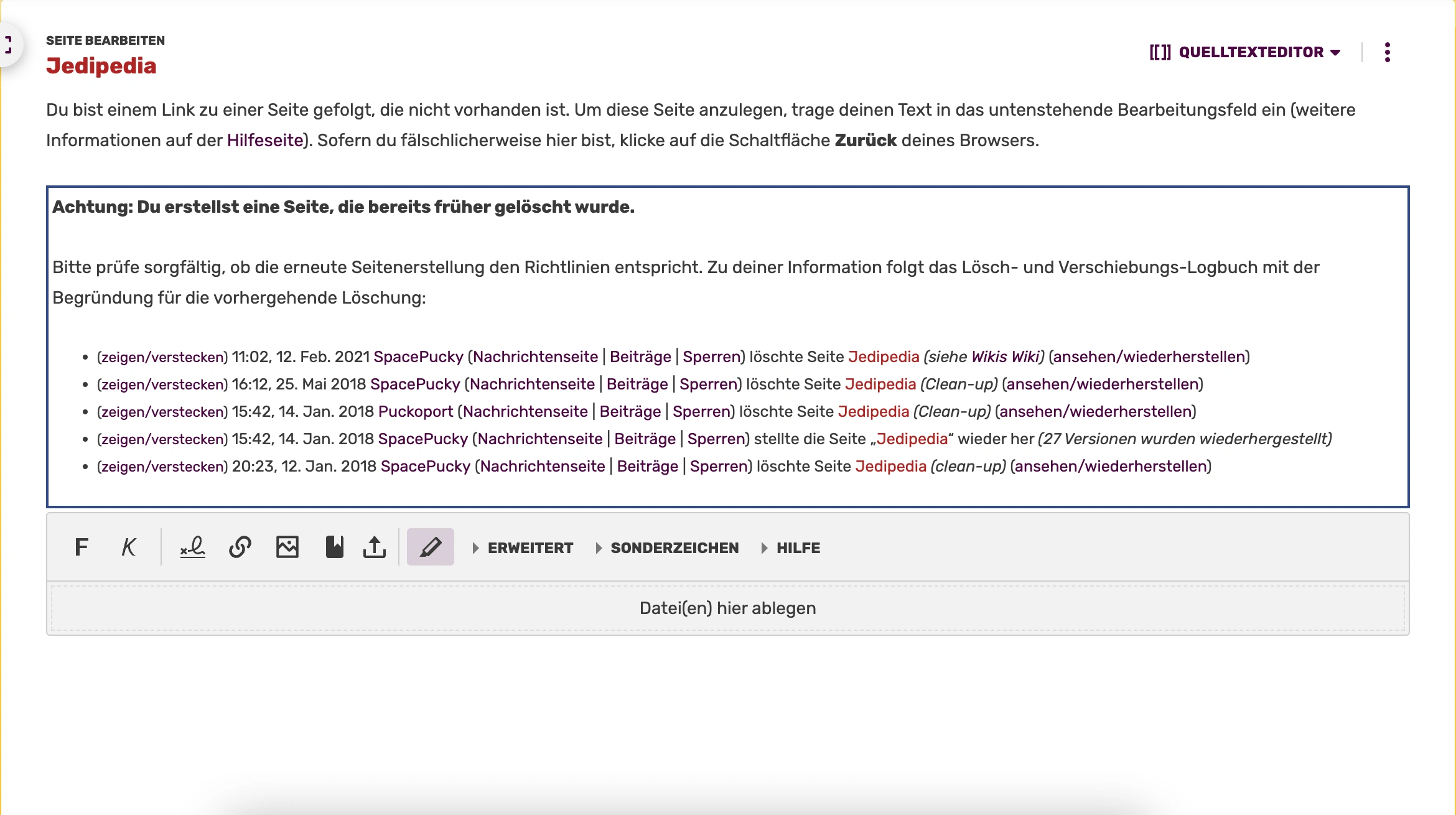Click expand-sidebar icon at left edge
The image size is (1456, 815).
[x=9, y=45]
